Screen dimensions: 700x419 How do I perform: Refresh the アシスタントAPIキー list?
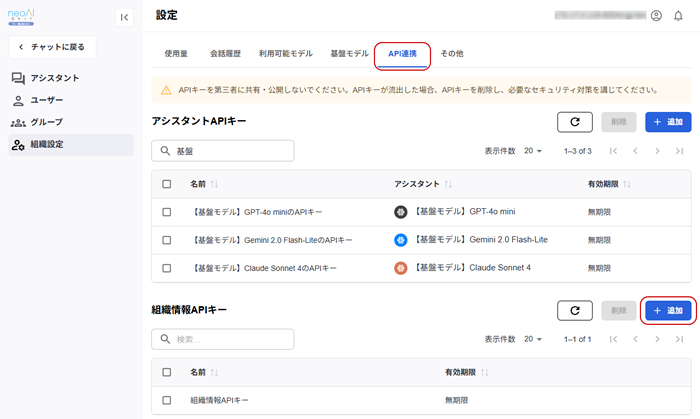574,122
